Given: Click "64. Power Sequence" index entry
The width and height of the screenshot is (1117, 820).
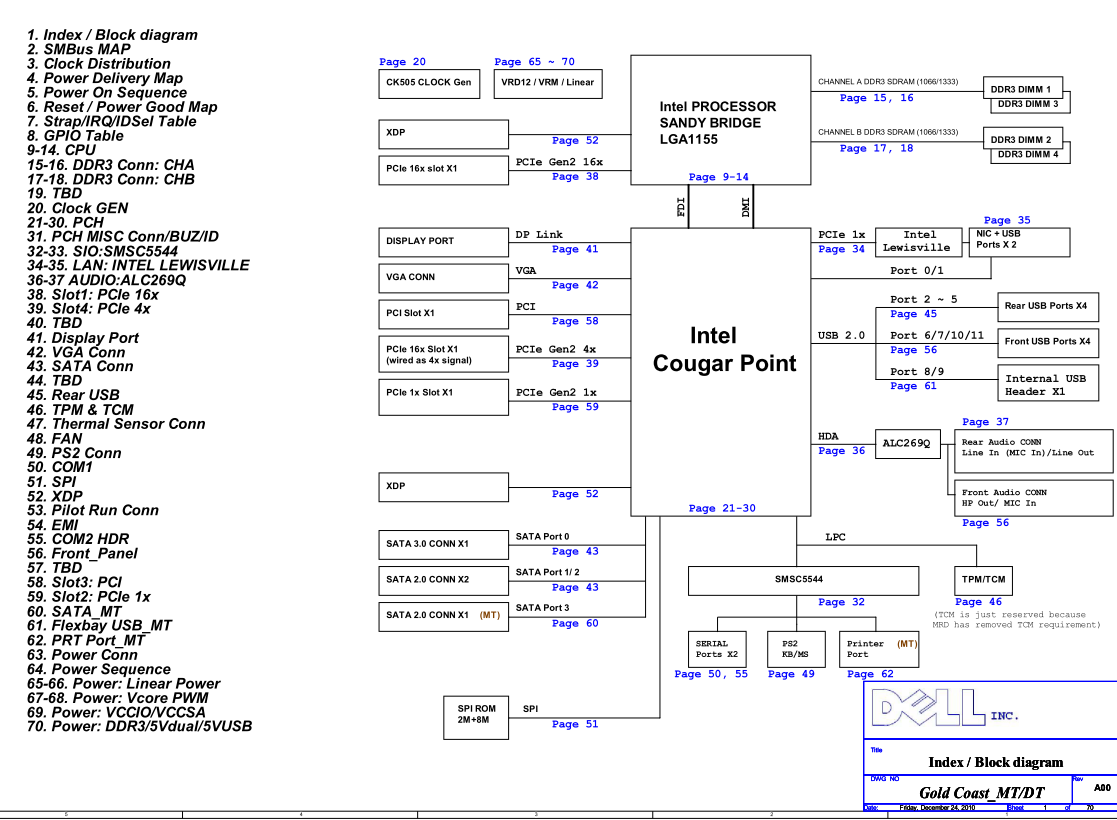Looking at the screenshot, I should click(99, 669).
